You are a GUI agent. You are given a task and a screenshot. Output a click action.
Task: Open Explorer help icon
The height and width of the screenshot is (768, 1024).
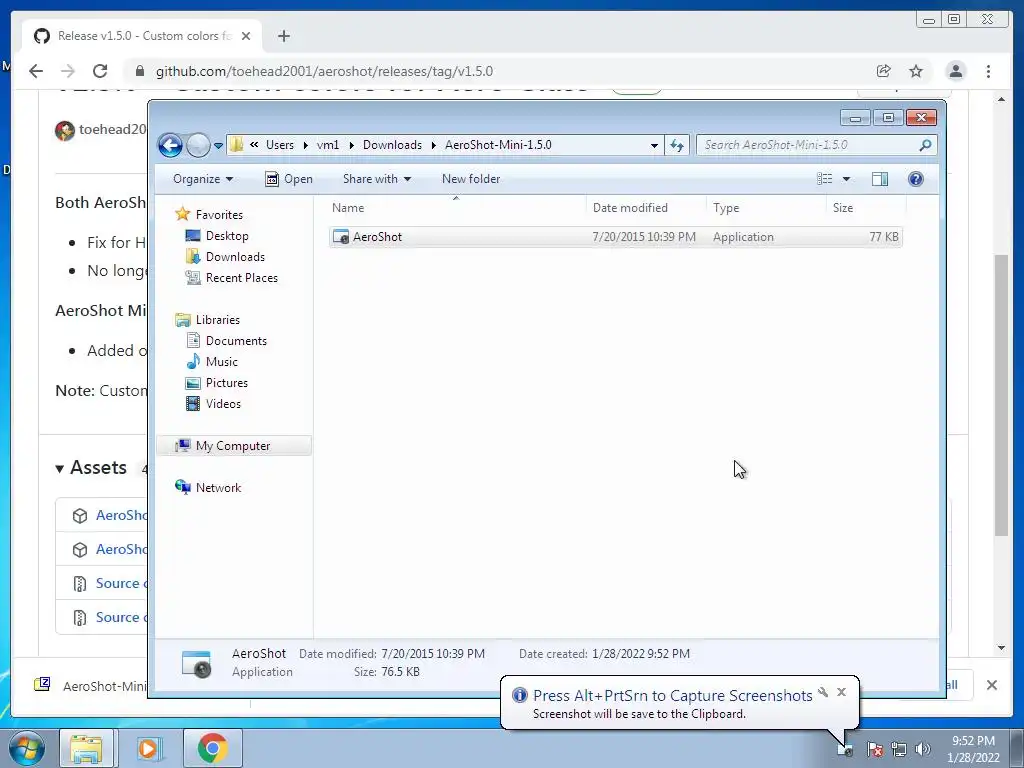click(916, 179)
